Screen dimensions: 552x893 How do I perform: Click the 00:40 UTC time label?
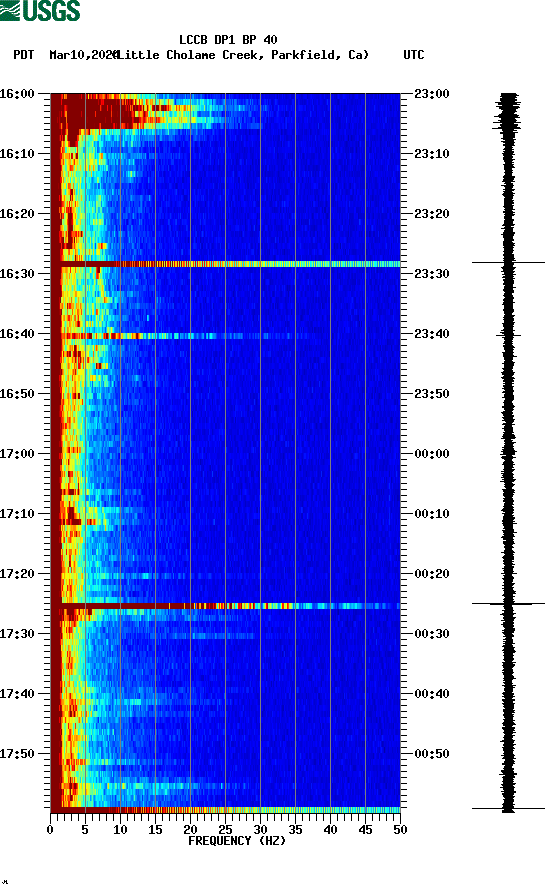pos(432,694)
